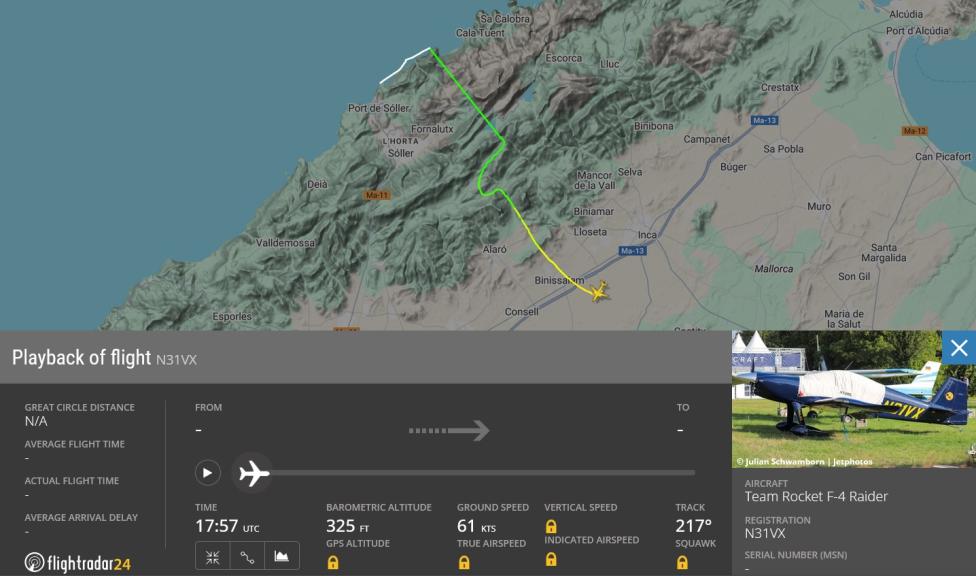
Task: Click the GPS altitude lock icon
Action: [x=333, y=562]
